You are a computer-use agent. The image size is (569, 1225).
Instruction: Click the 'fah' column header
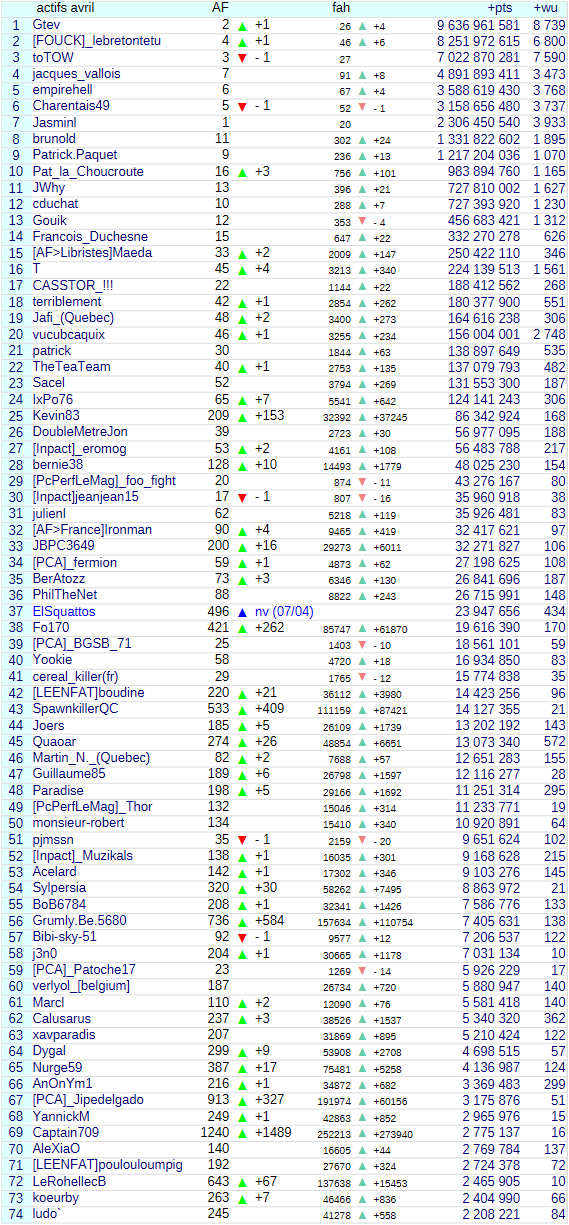[x=341, y=8]
